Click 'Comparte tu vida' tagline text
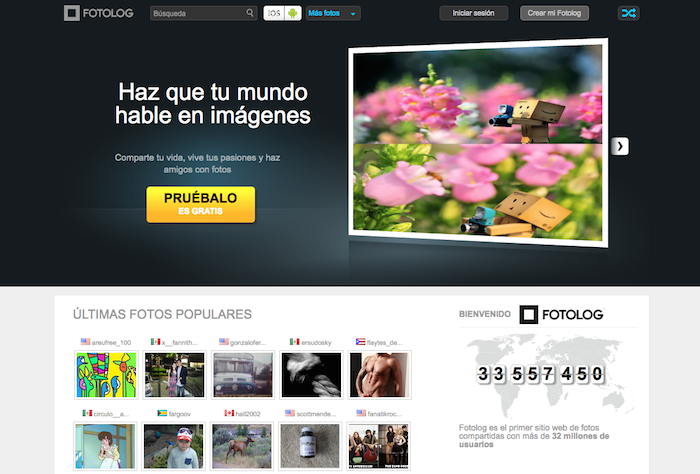The width and height of the screenshot is (700, 474). [x=197, y=163]
